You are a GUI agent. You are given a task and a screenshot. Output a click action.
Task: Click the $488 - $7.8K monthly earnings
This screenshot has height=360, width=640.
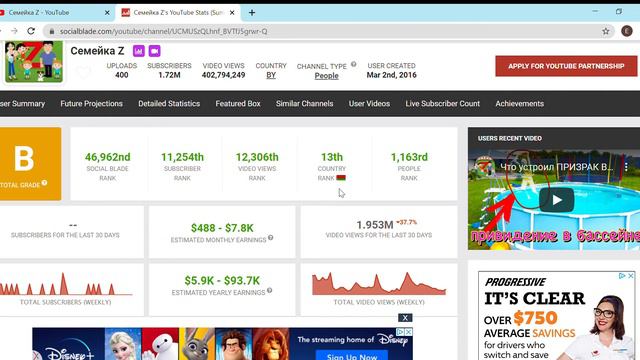click(x=222, y=228)
